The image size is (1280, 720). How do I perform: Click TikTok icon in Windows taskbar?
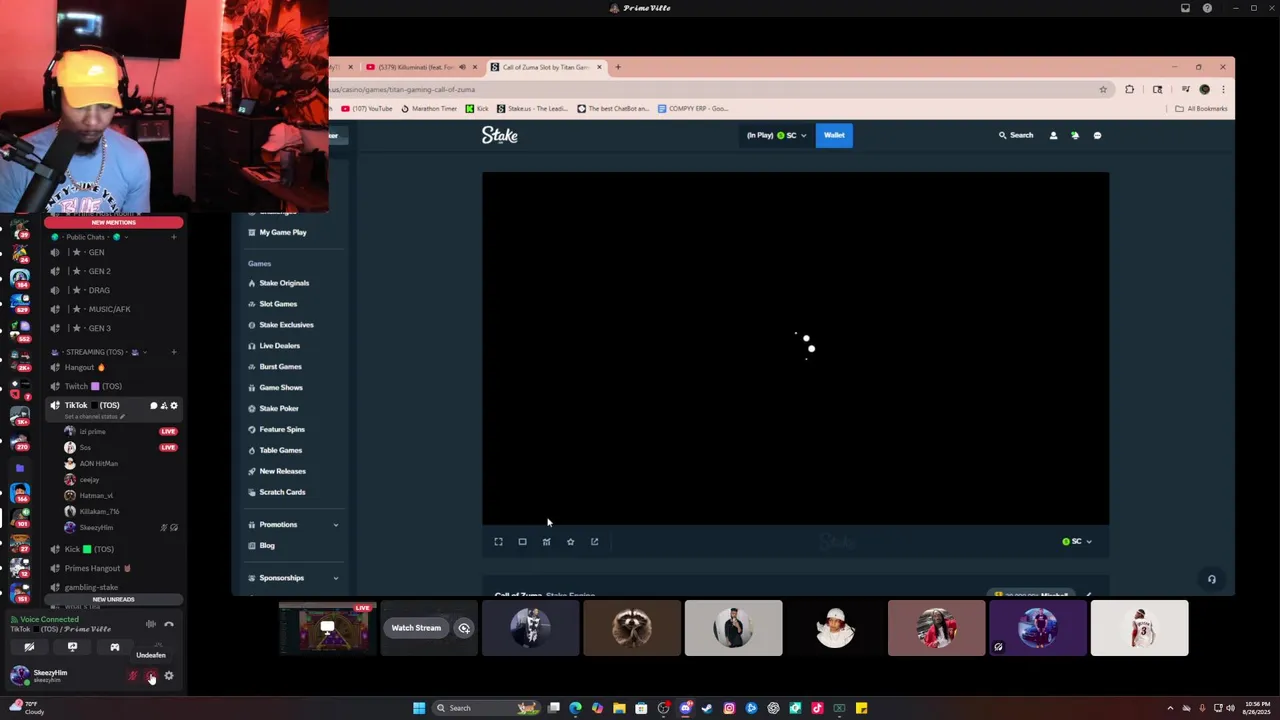[817, 708]
